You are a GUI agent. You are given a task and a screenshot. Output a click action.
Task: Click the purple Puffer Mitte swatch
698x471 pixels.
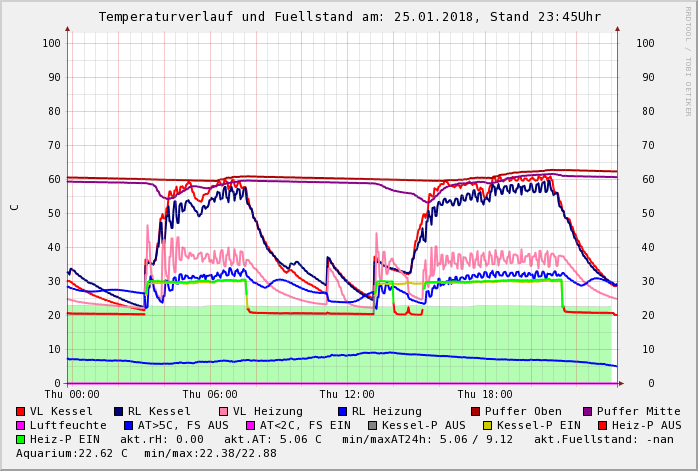[587, 412]
